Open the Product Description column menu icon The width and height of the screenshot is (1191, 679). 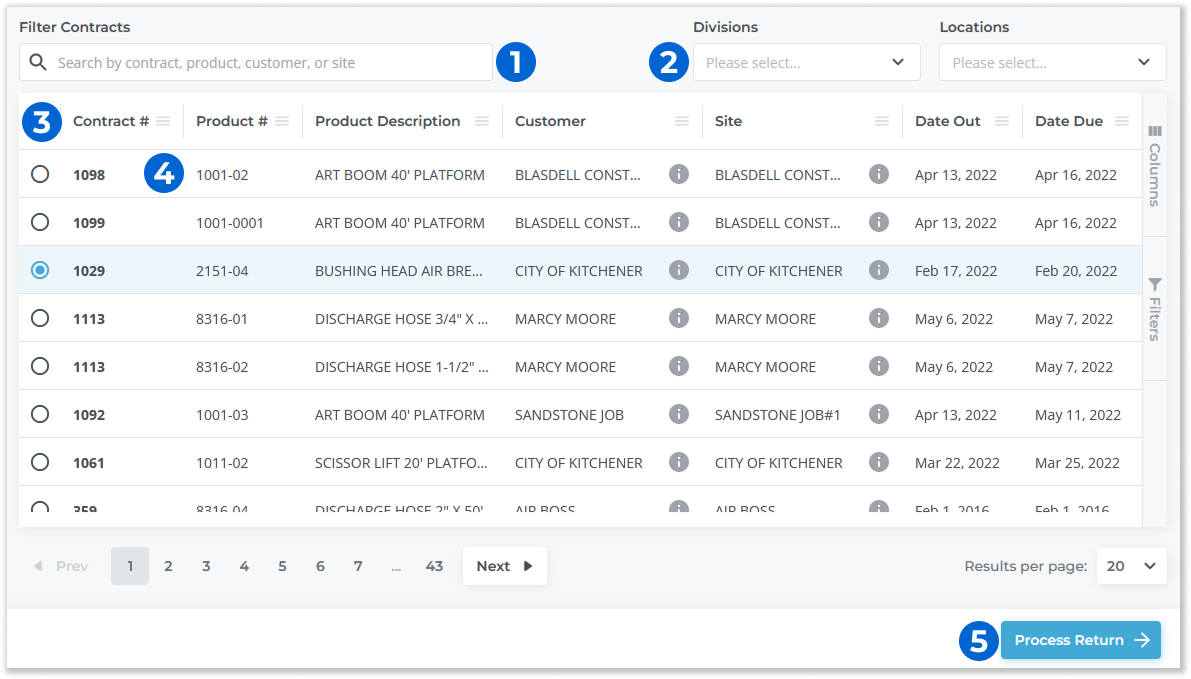(482, 122)
